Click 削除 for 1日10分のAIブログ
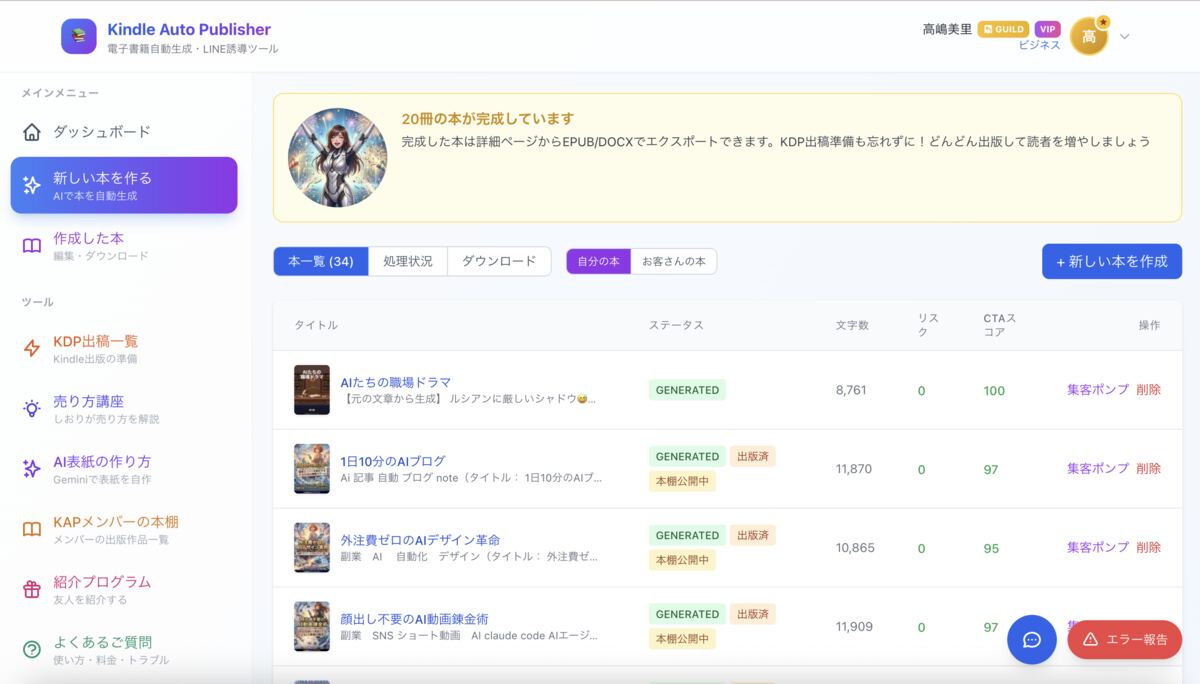The height and width of the screenshot is (684, 1200). point(1148,468)
